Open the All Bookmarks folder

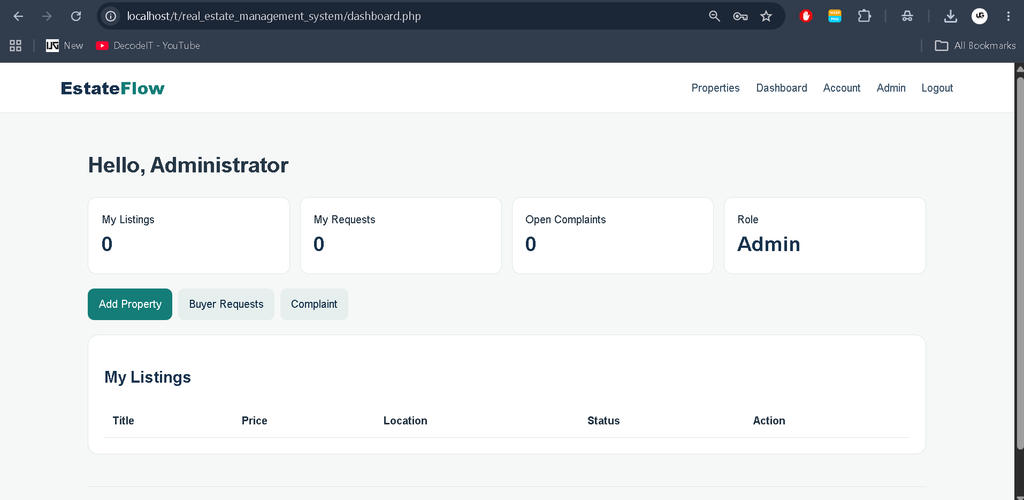pos(975,46)
